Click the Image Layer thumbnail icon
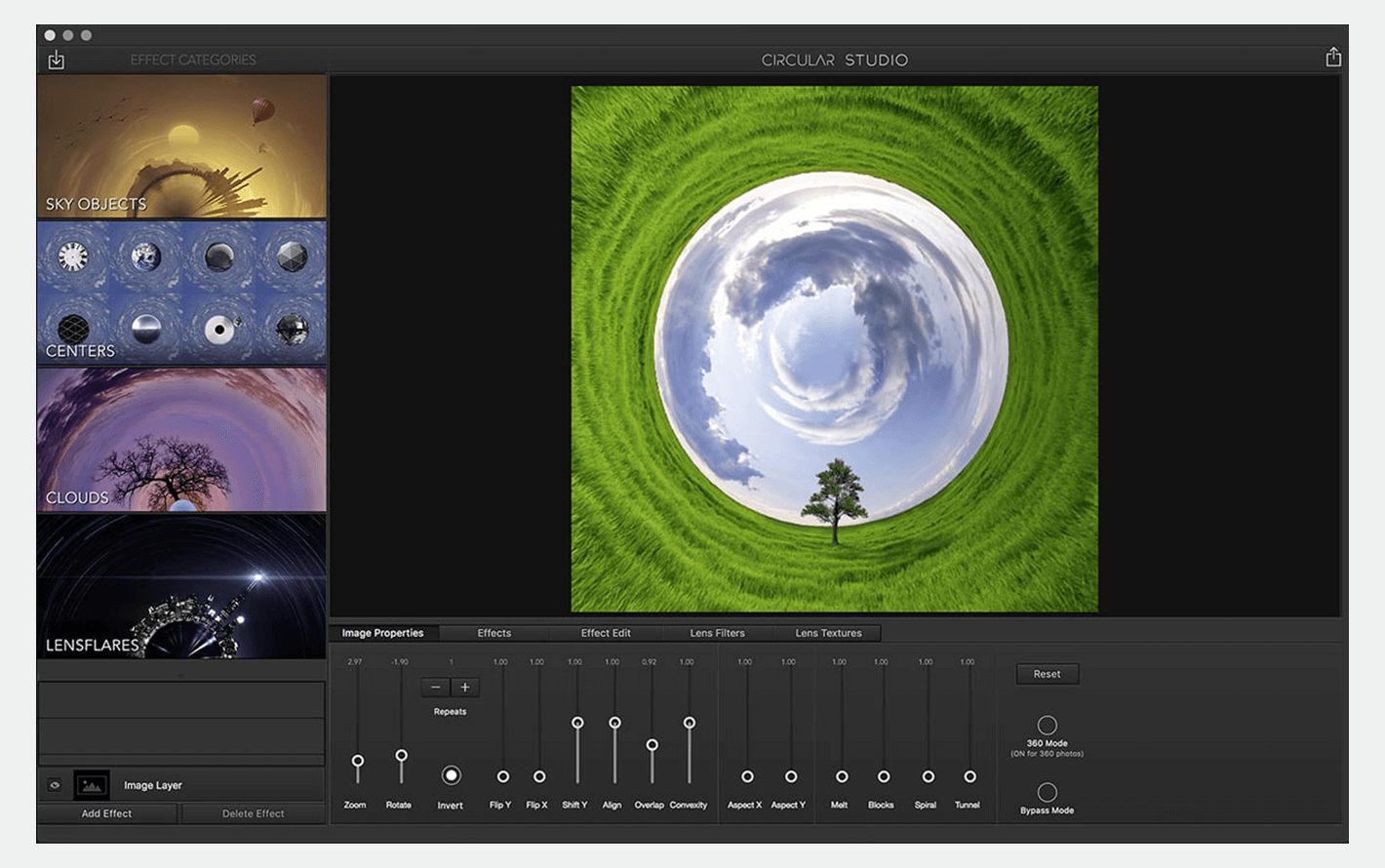1385x868 pixels. tap(92, 785)
